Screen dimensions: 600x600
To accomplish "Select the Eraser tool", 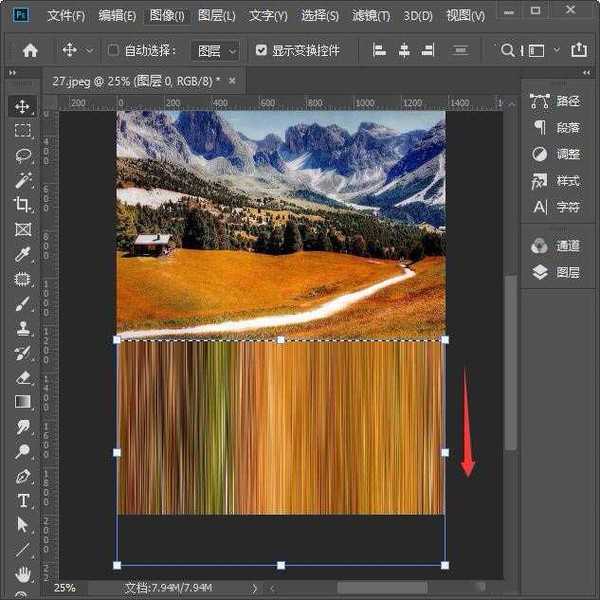I will pyautogui.click(x=22, y=378).
